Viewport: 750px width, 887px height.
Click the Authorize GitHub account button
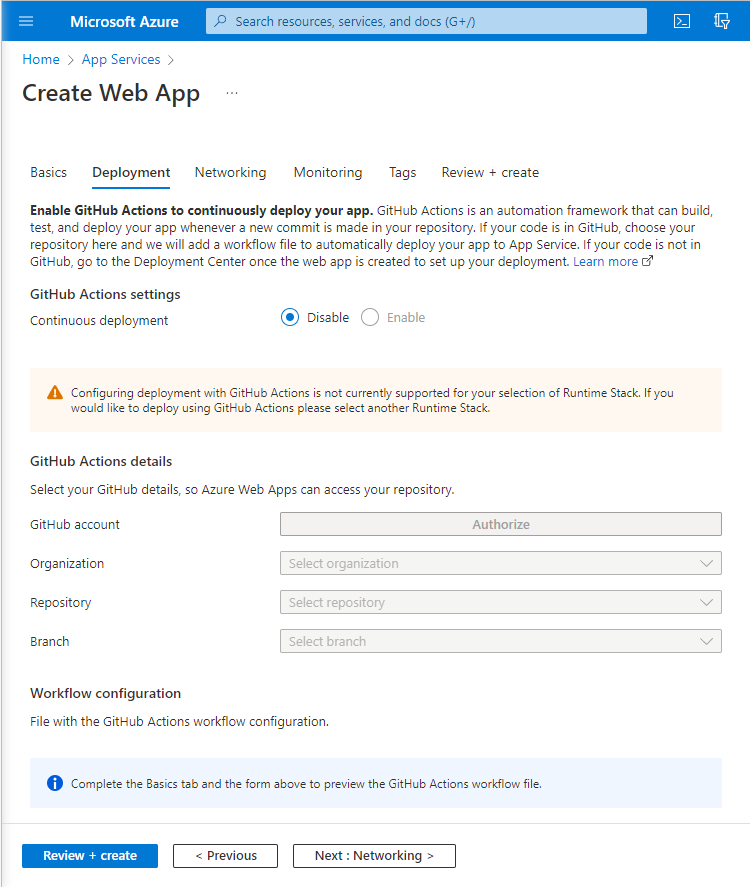click(501, 525)
